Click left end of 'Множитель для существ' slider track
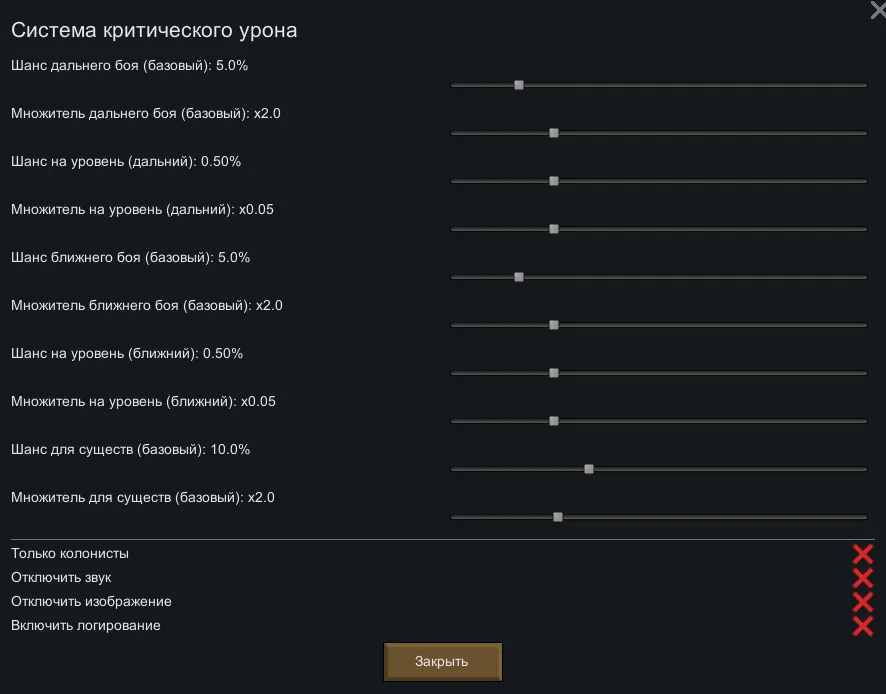886x694 pixels. pos(455,517)
